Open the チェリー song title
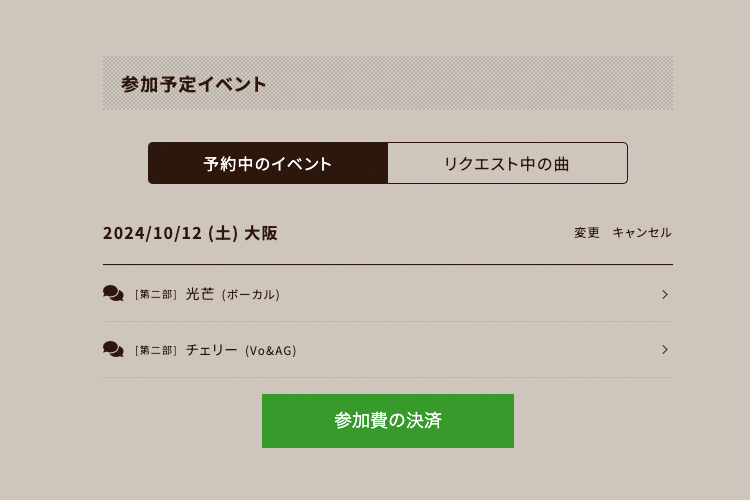 click(211, 350)
